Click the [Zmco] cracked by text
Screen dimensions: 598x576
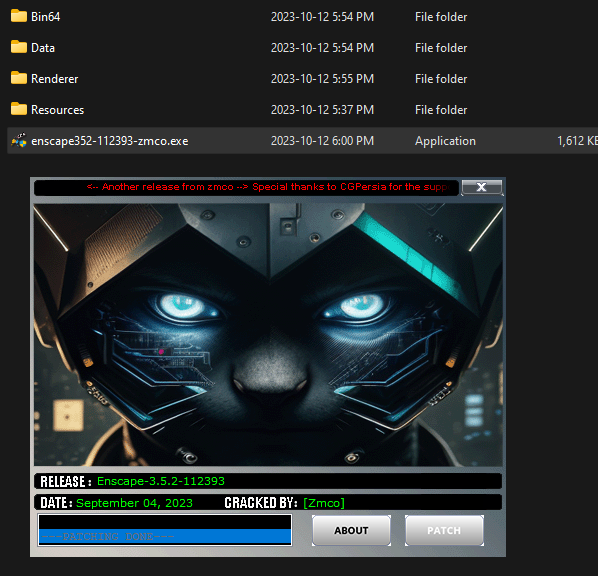(x=324, y=503)
